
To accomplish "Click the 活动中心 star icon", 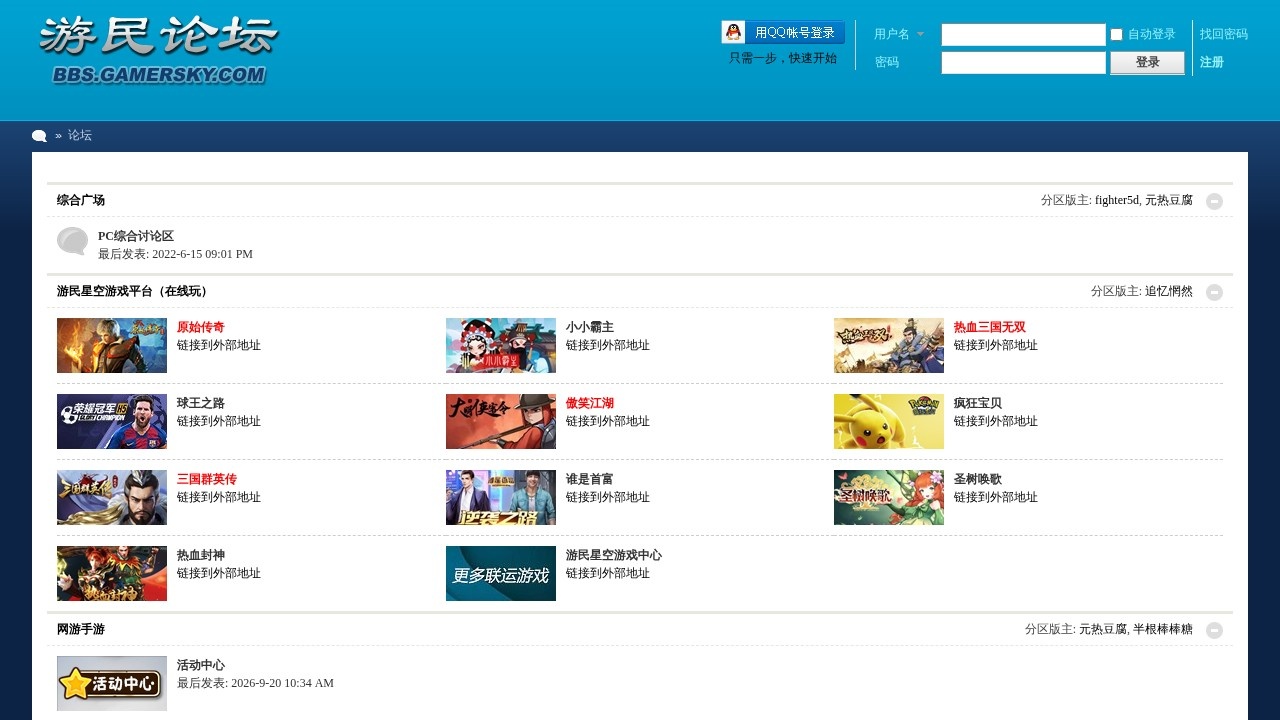I will [x=112, y=683].
